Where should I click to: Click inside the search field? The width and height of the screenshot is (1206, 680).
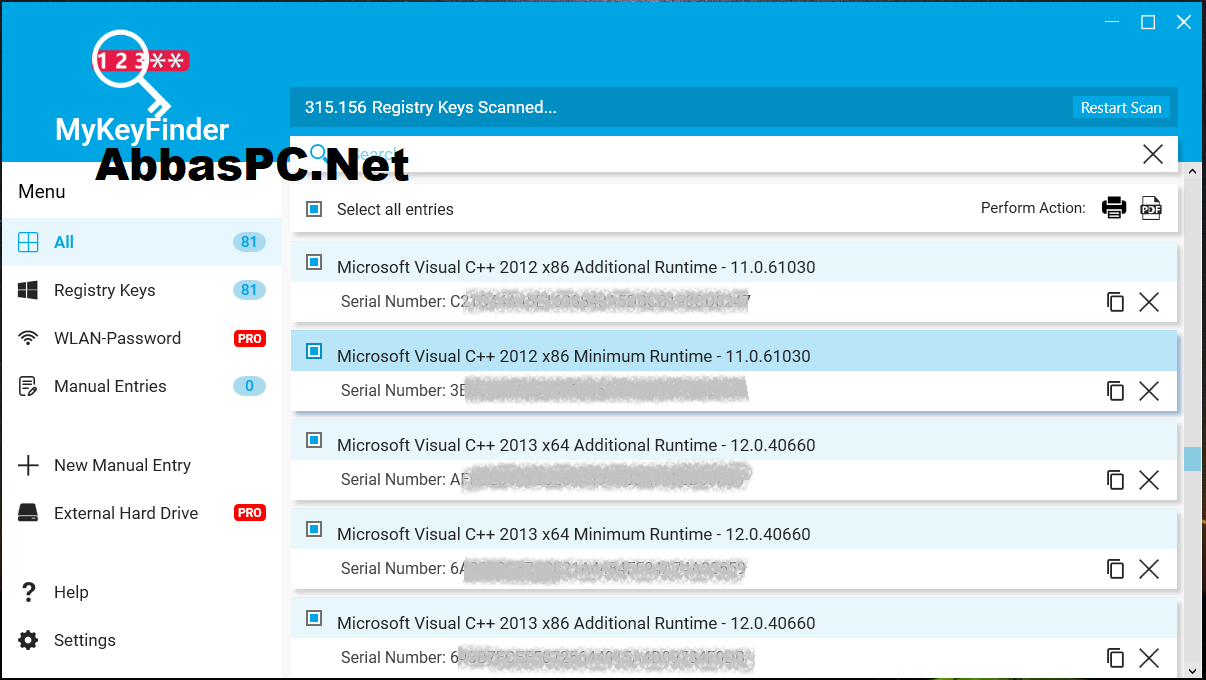pyautogui.click(x=734, y=154)
